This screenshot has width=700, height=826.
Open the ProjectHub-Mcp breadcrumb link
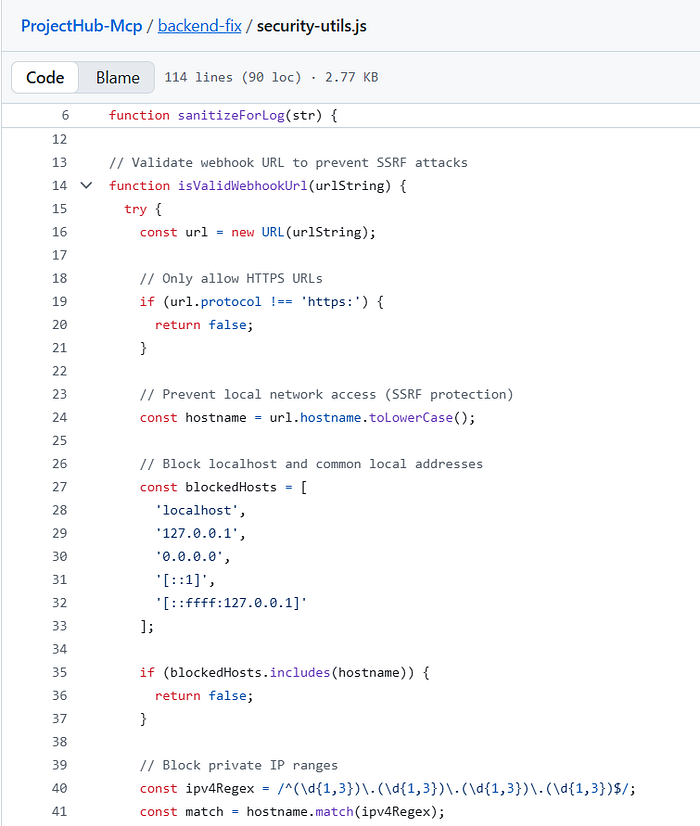[81, 26]
